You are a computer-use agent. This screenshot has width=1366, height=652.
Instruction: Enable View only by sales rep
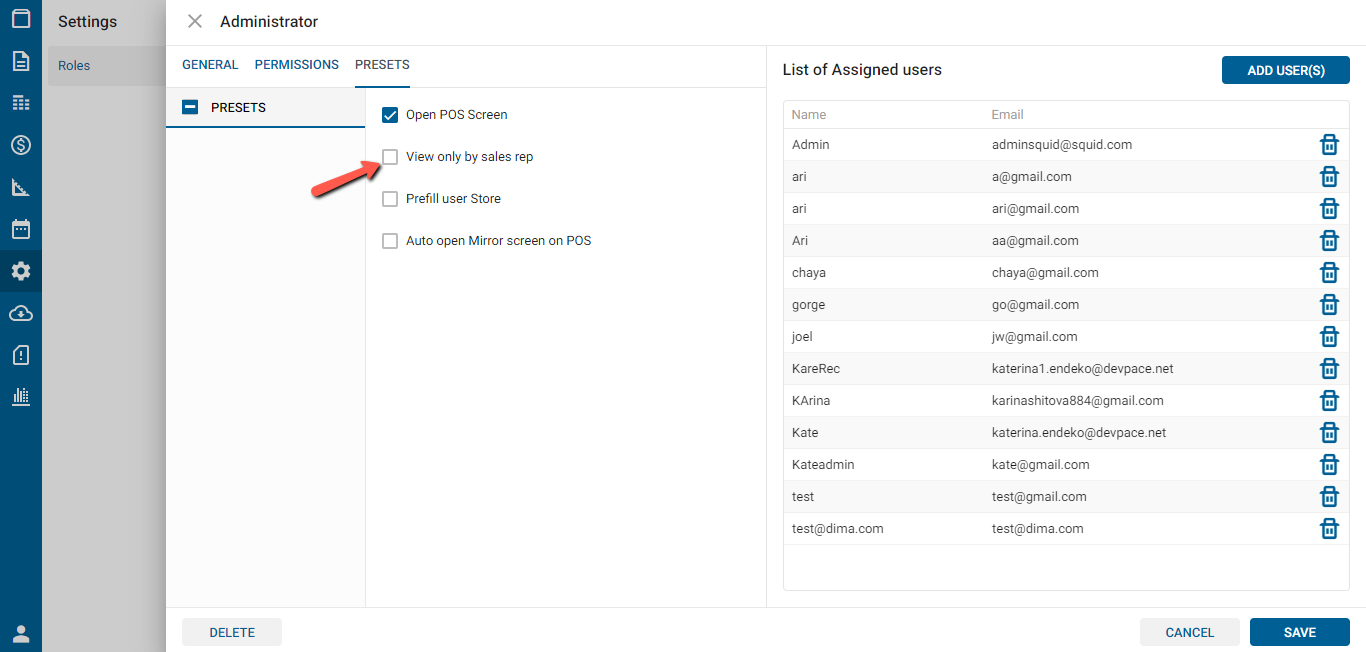point(390,157)
